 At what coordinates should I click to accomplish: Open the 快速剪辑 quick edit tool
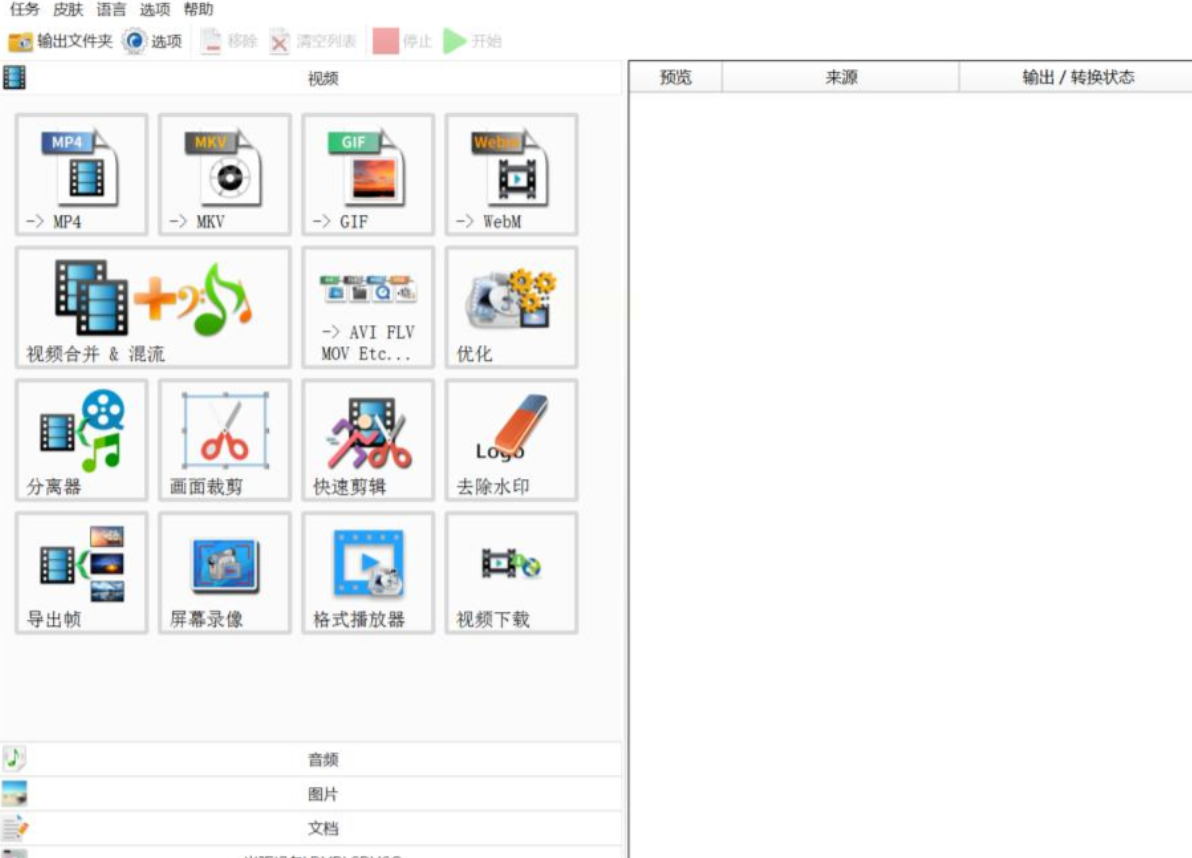click(x=368, y=440)
